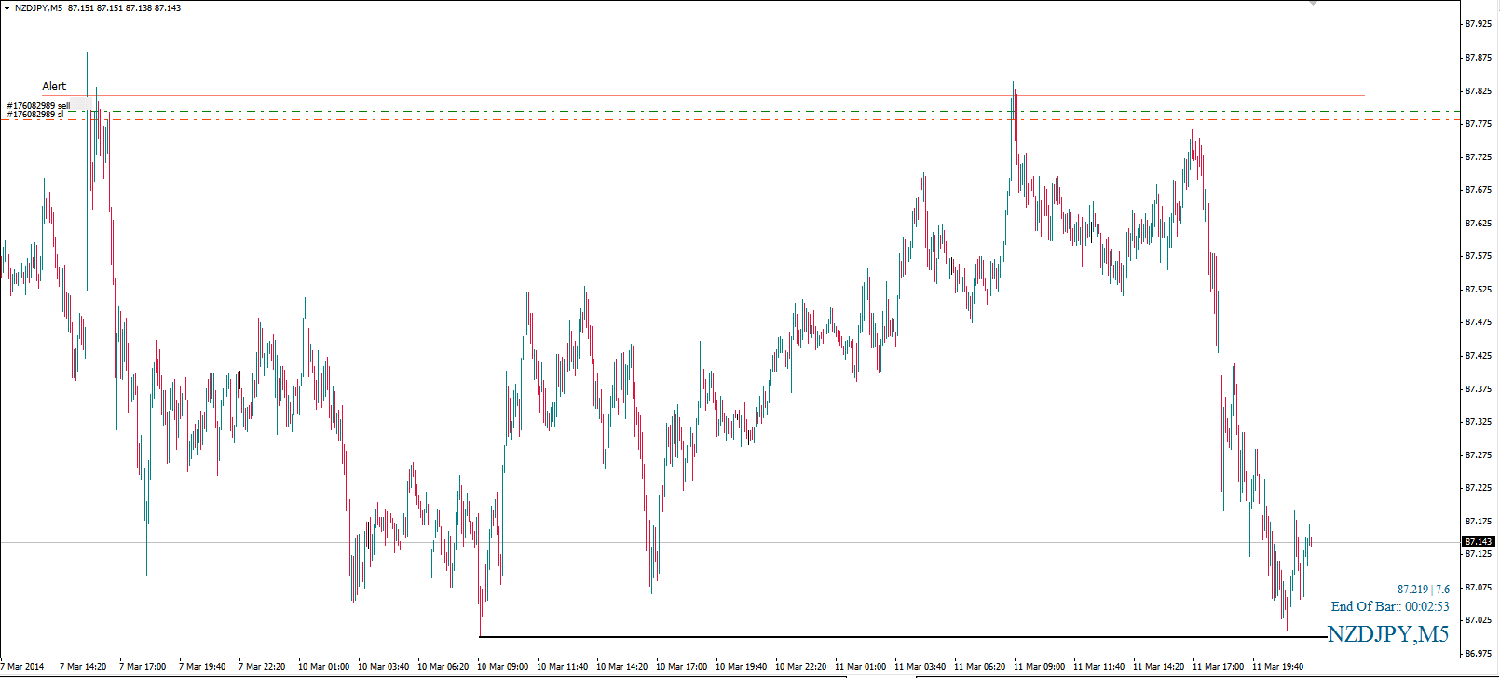The height and width of the screenshot is (678, 1500).
Task: Click the 87.925 price scale label
Action: (1478, 23)
